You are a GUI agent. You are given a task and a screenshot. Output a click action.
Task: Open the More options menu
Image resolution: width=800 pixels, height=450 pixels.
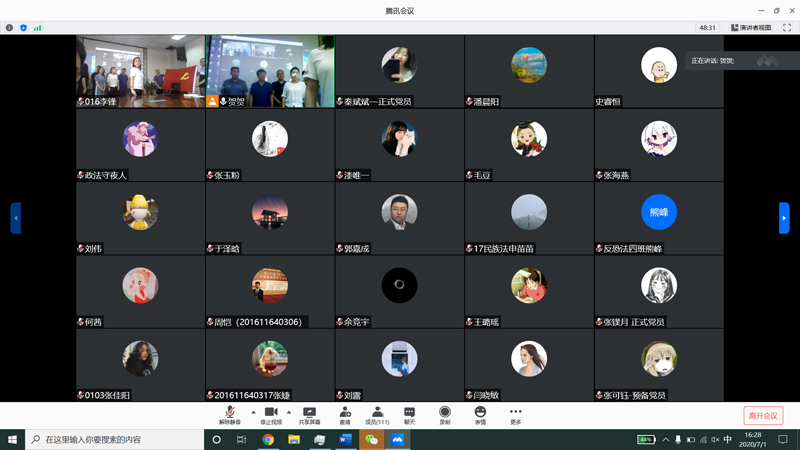515,414
